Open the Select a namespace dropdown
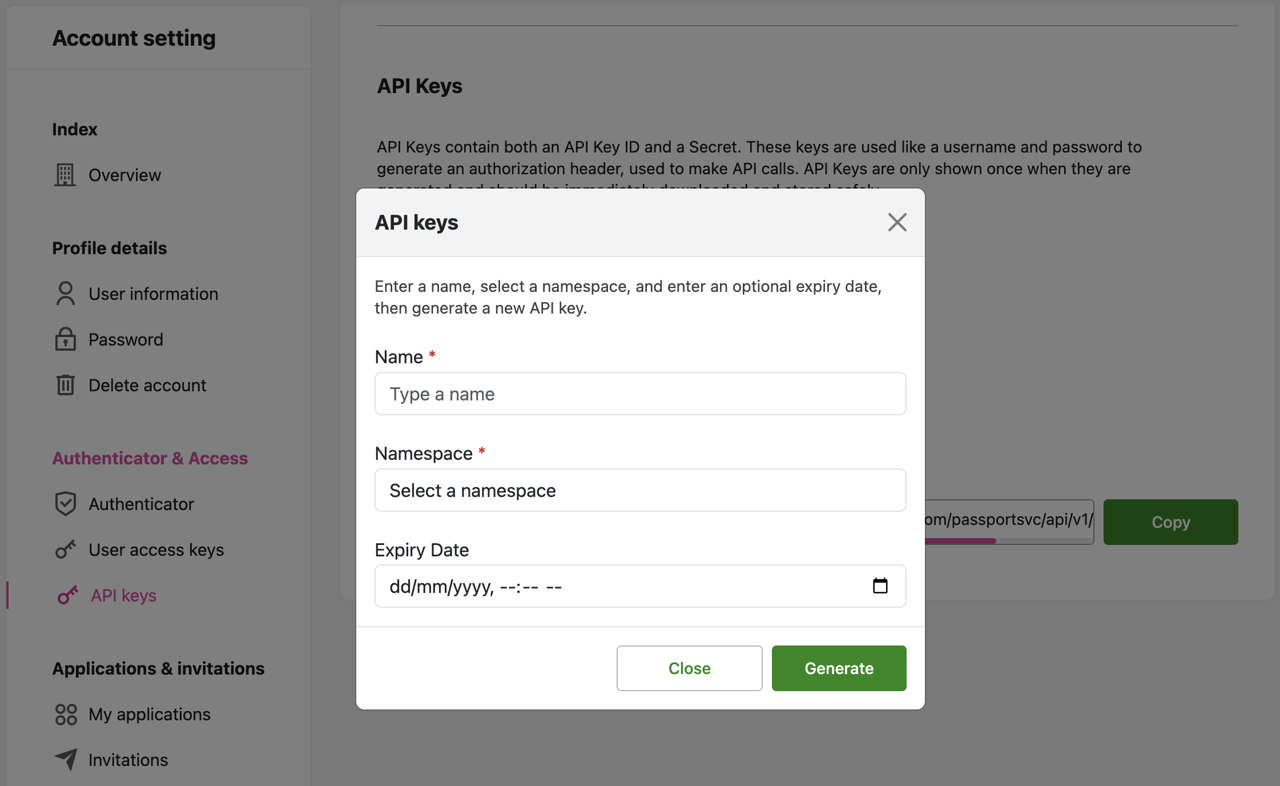 [x=640, y=490]
